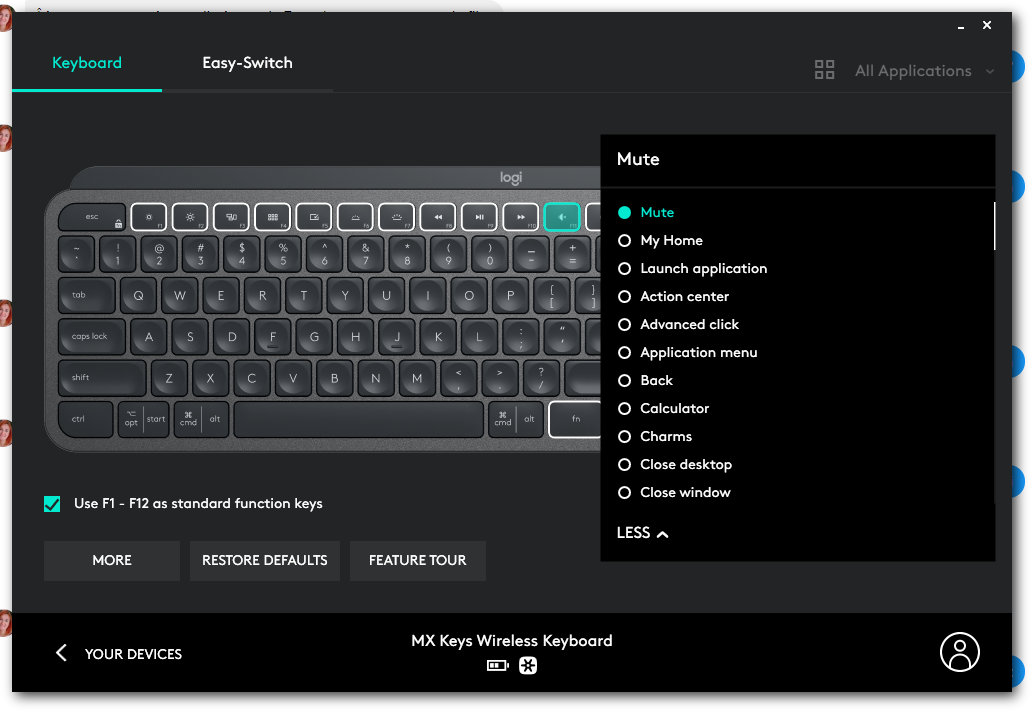Click the MORE button
This screenshot has width=1032, height=712.
(x=112, y=561)
